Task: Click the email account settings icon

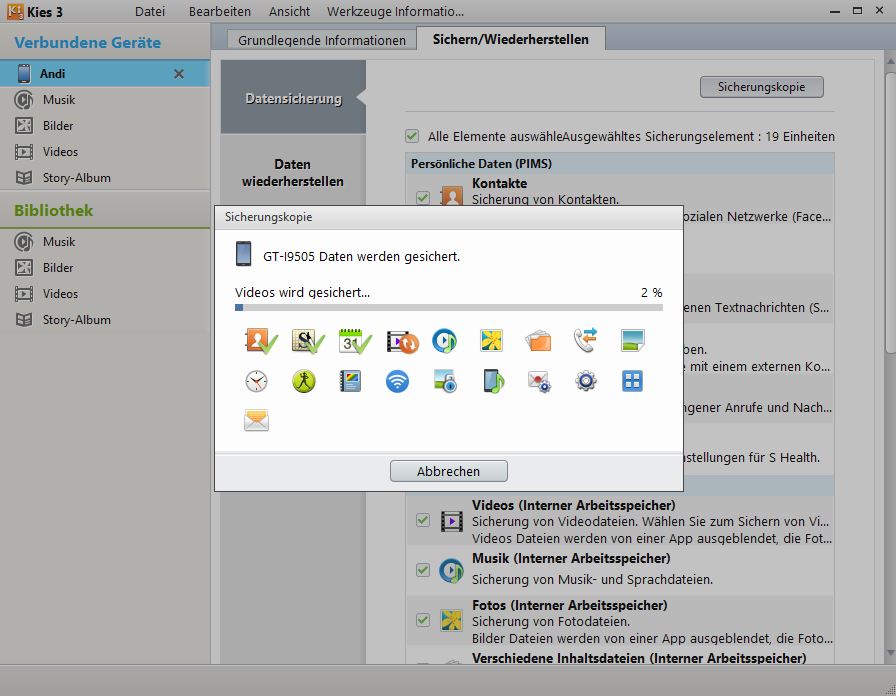Action: click(x=539, y=382)
